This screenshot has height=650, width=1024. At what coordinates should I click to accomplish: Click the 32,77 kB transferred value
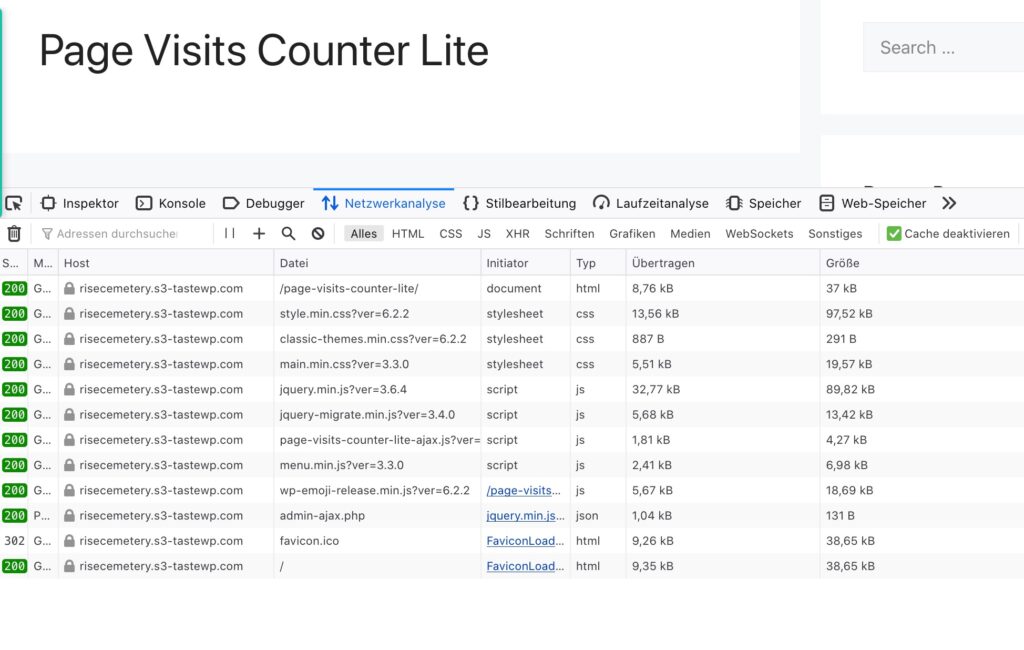[x=656, y=389]
